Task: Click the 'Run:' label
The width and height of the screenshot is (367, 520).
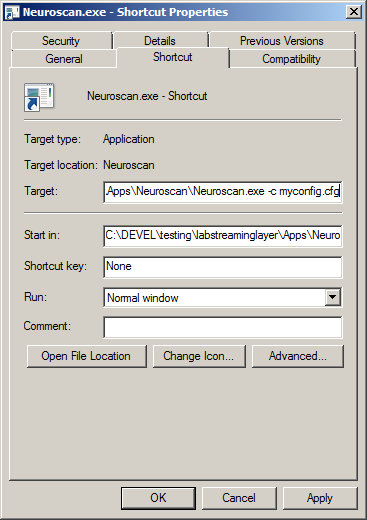Action: 36,297
